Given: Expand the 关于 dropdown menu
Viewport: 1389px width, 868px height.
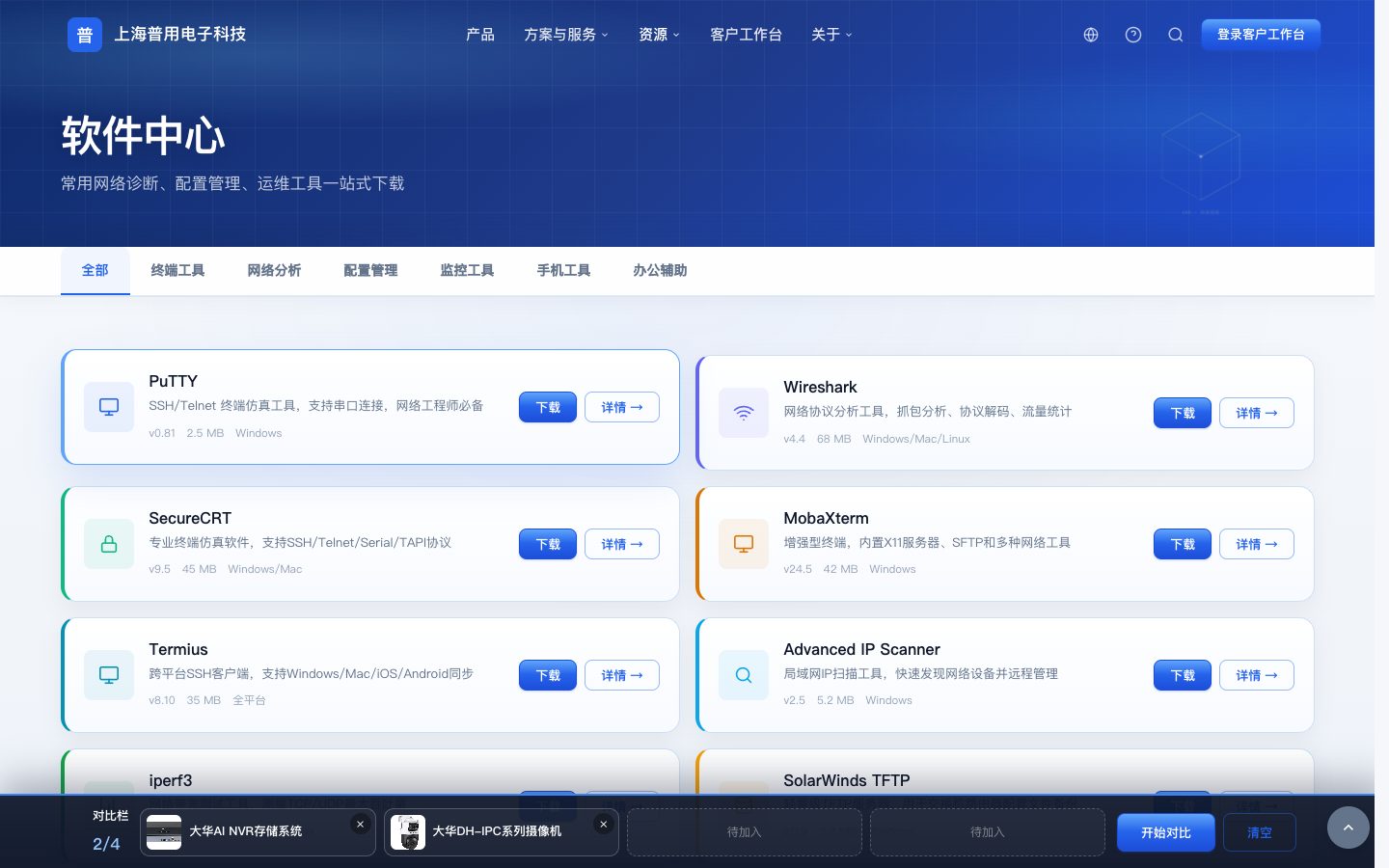Looking at the screenshot, I should [x=831, y=35].
